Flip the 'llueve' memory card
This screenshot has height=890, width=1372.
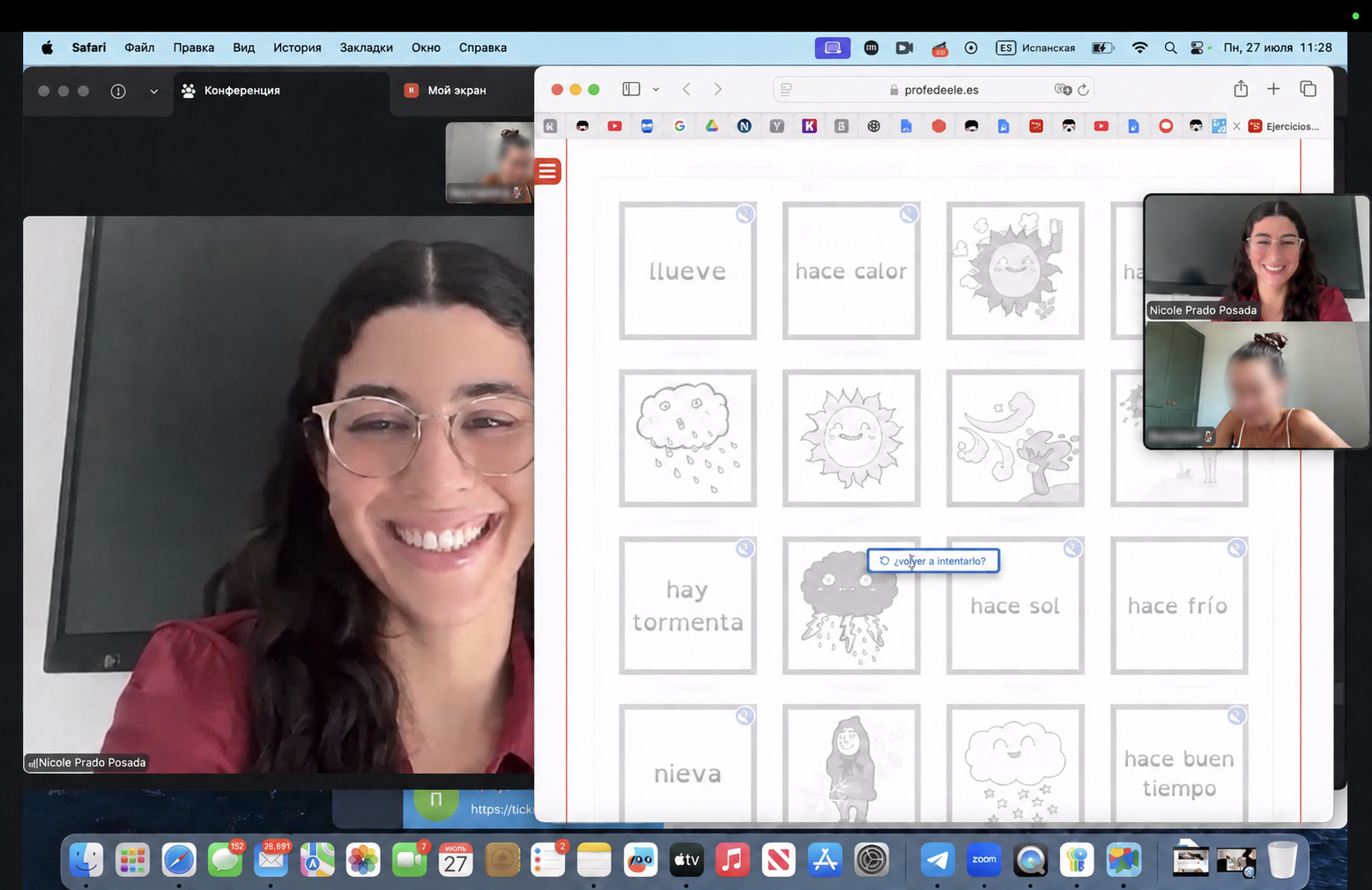tap(687, 271)
